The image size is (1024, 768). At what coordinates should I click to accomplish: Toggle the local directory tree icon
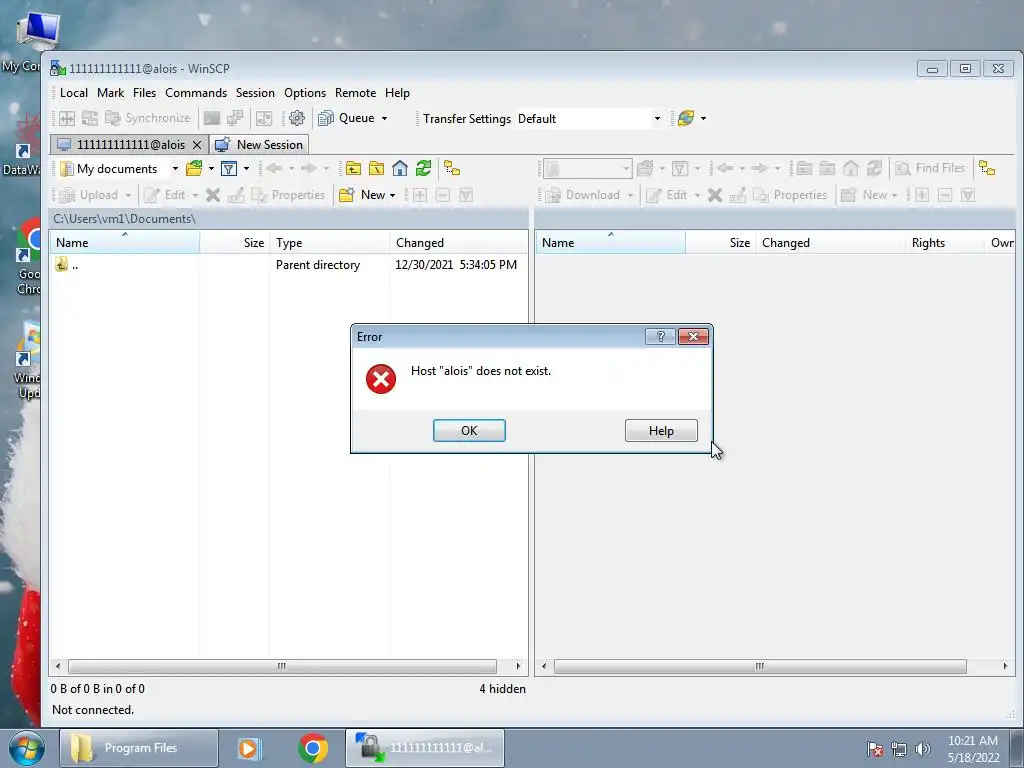[x=452, y=168]
